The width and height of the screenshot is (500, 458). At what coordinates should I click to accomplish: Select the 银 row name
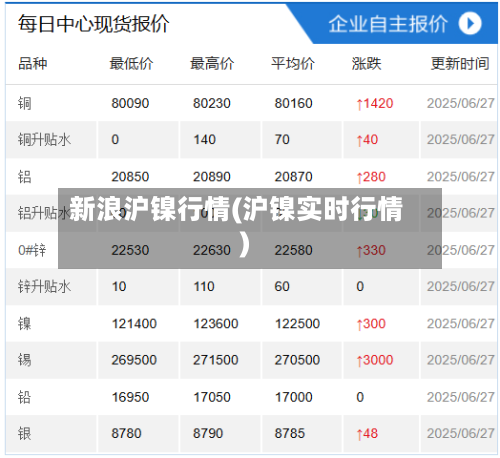pos(25,434)
